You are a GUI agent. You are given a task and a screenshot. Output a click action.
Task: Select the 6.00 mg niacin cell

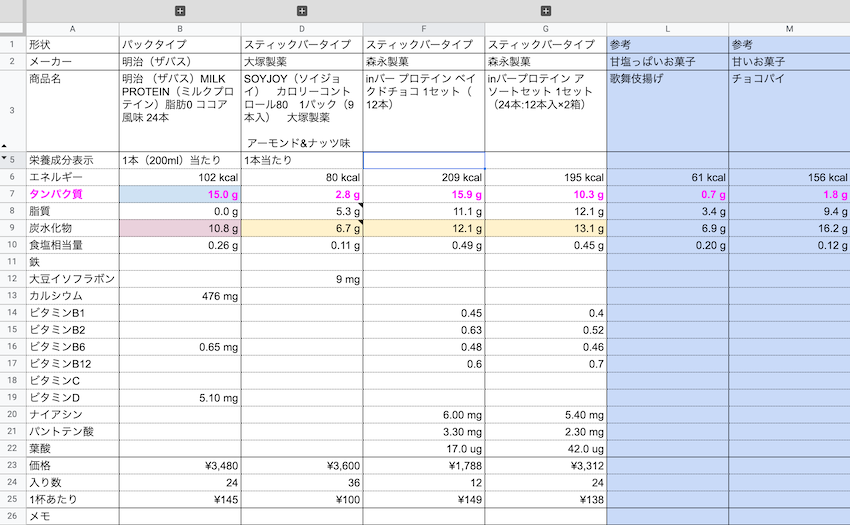[x=424, y=415]
